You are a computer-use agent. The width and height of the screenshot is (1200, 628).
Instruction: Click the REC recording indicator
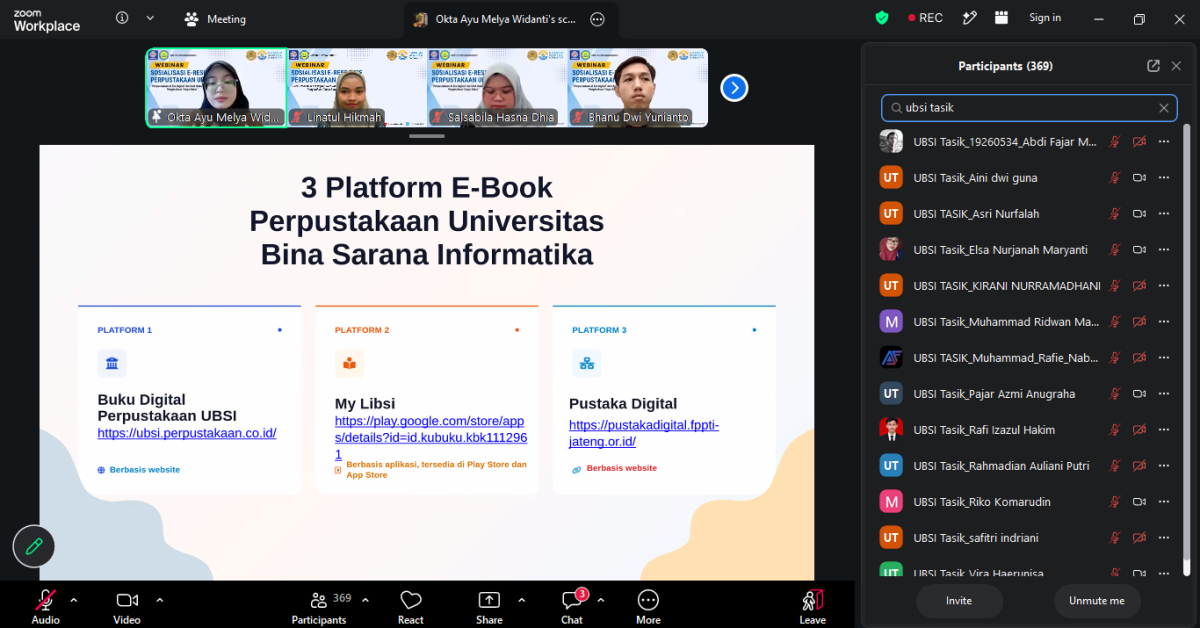coord(924,18)
